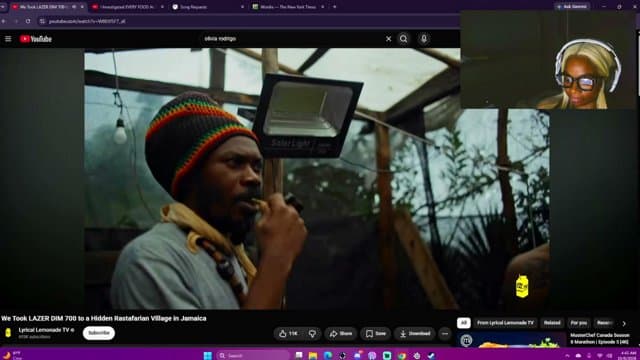Clear the search text with X
Screen dimensions: 640x360
[x=389, y=39]
